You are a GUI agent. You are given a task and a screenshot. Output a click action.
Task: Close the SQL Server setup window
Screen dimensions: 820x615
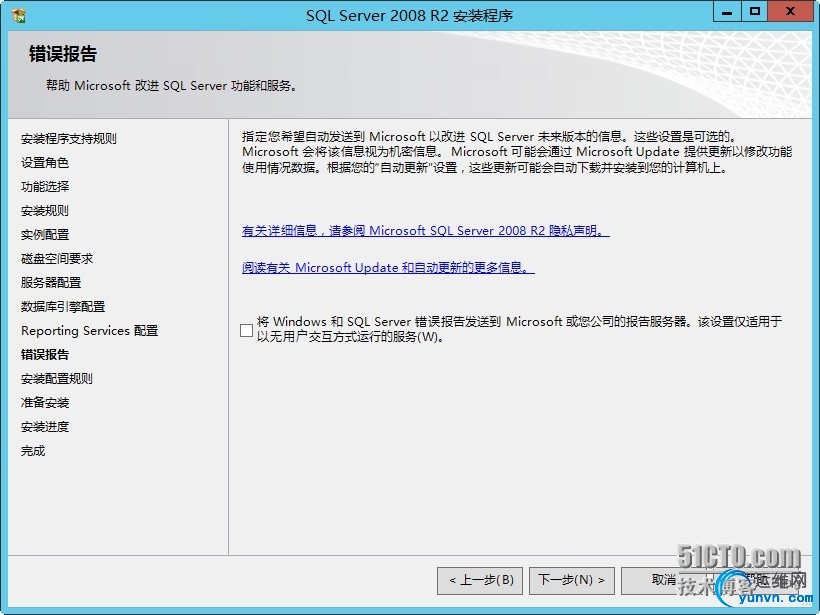790,12
